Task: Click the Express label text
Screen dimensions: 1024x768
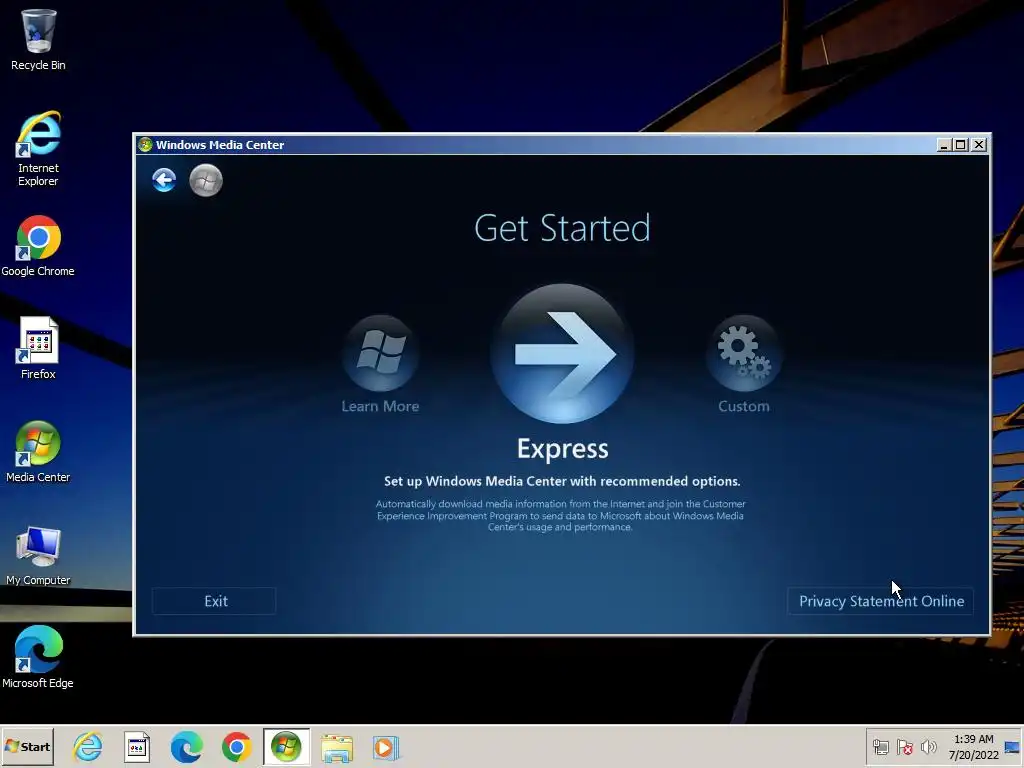Action: pyautogui.click(x=562, y=449)
